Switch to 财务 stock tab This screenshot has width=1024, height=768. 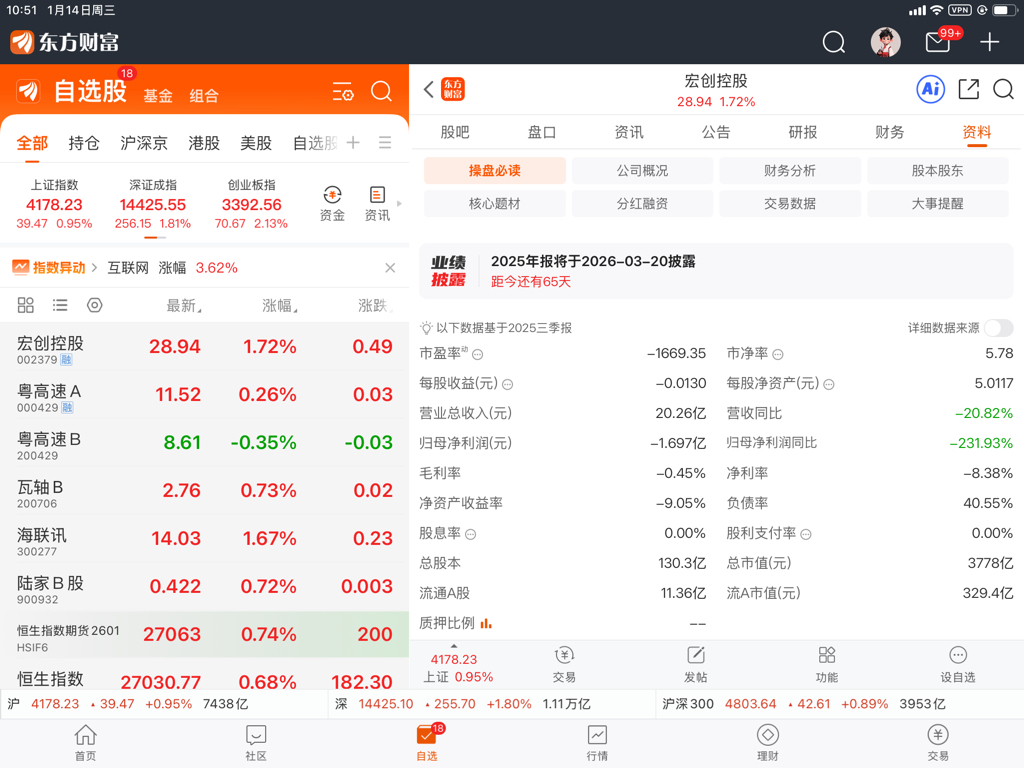pyautogui.click(x=889, y=133)
